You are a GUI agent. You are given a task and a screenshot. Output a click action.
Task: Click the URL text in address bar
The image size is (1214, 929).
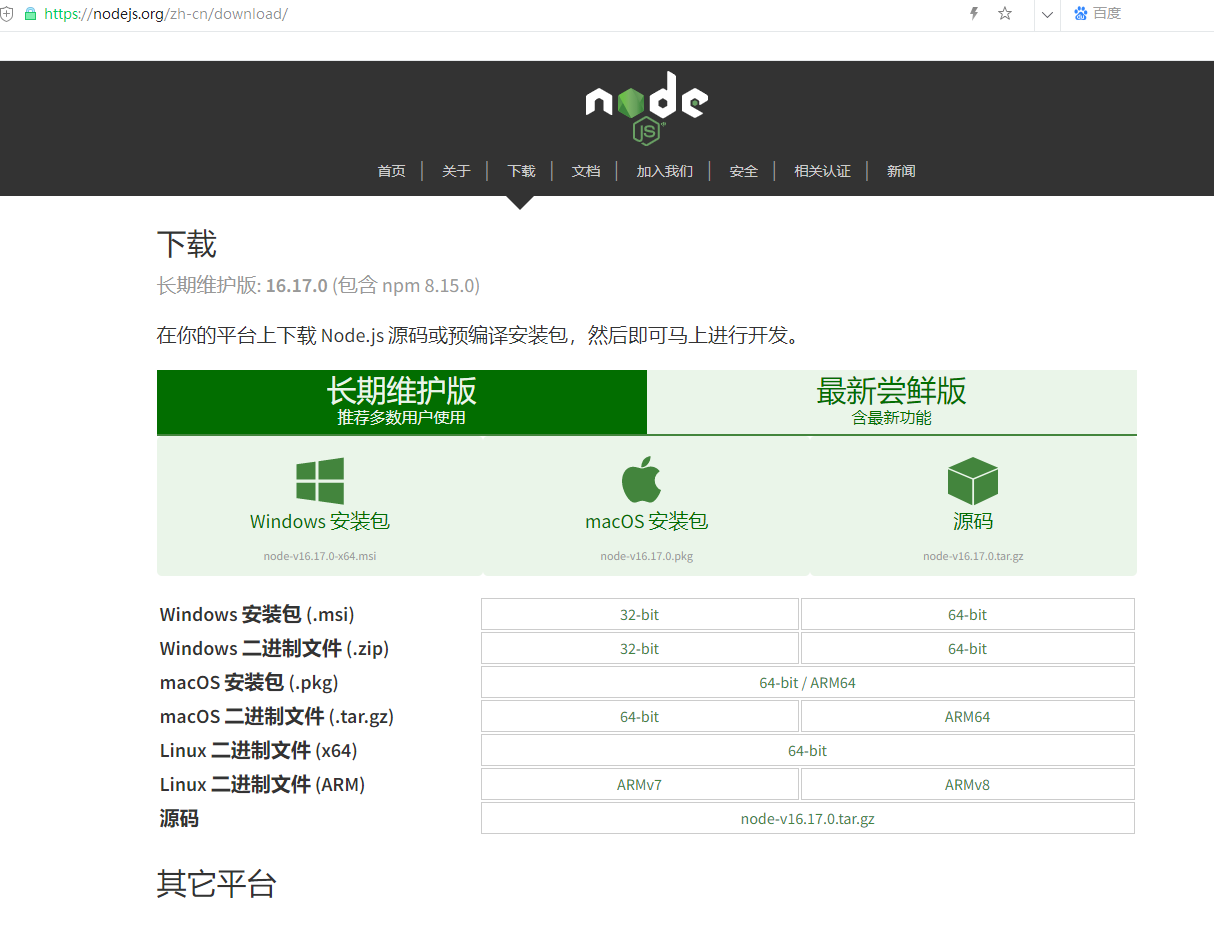click(x=166, y=14)
